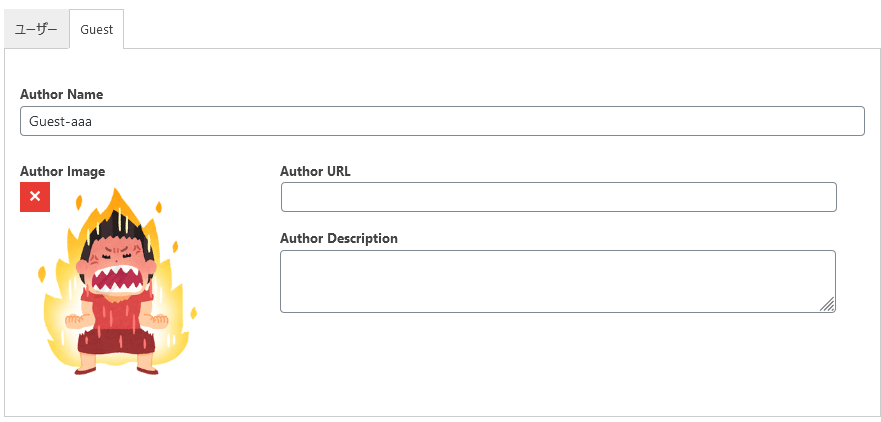Screen dimensions: 881x422
Task: Click the Author Image label
Action: click(x=62, y=171)
